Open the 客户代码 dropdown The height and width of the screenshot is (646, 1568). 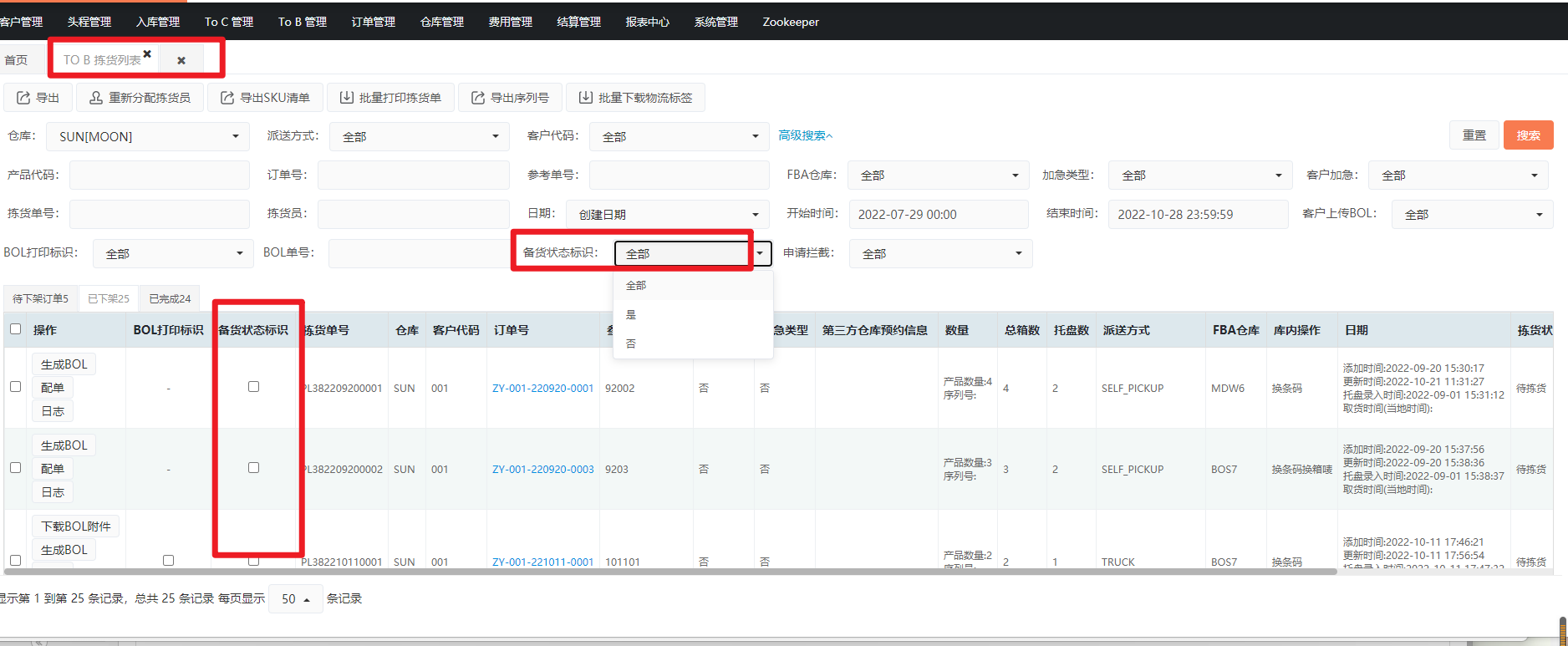(x=680, y=136)
